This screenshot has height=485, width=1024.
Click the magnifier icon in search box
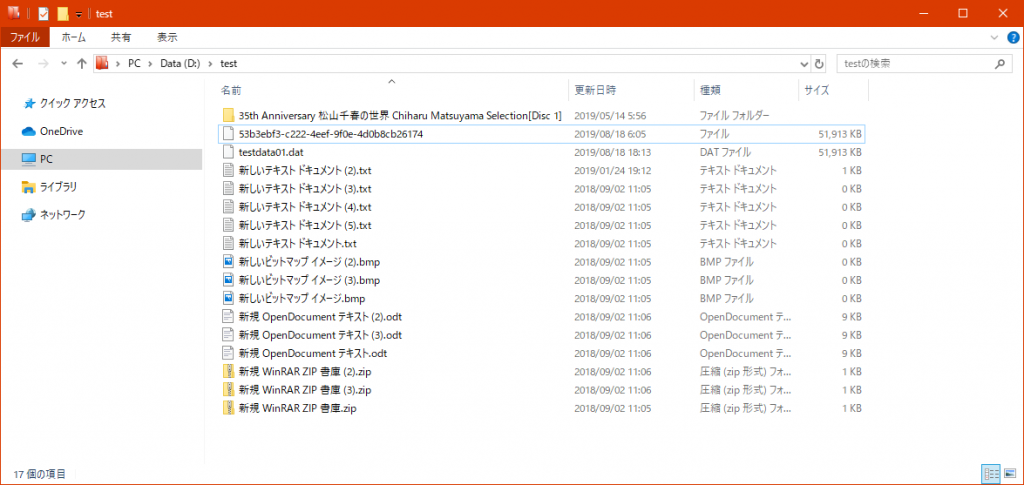tap(1001, 64)
